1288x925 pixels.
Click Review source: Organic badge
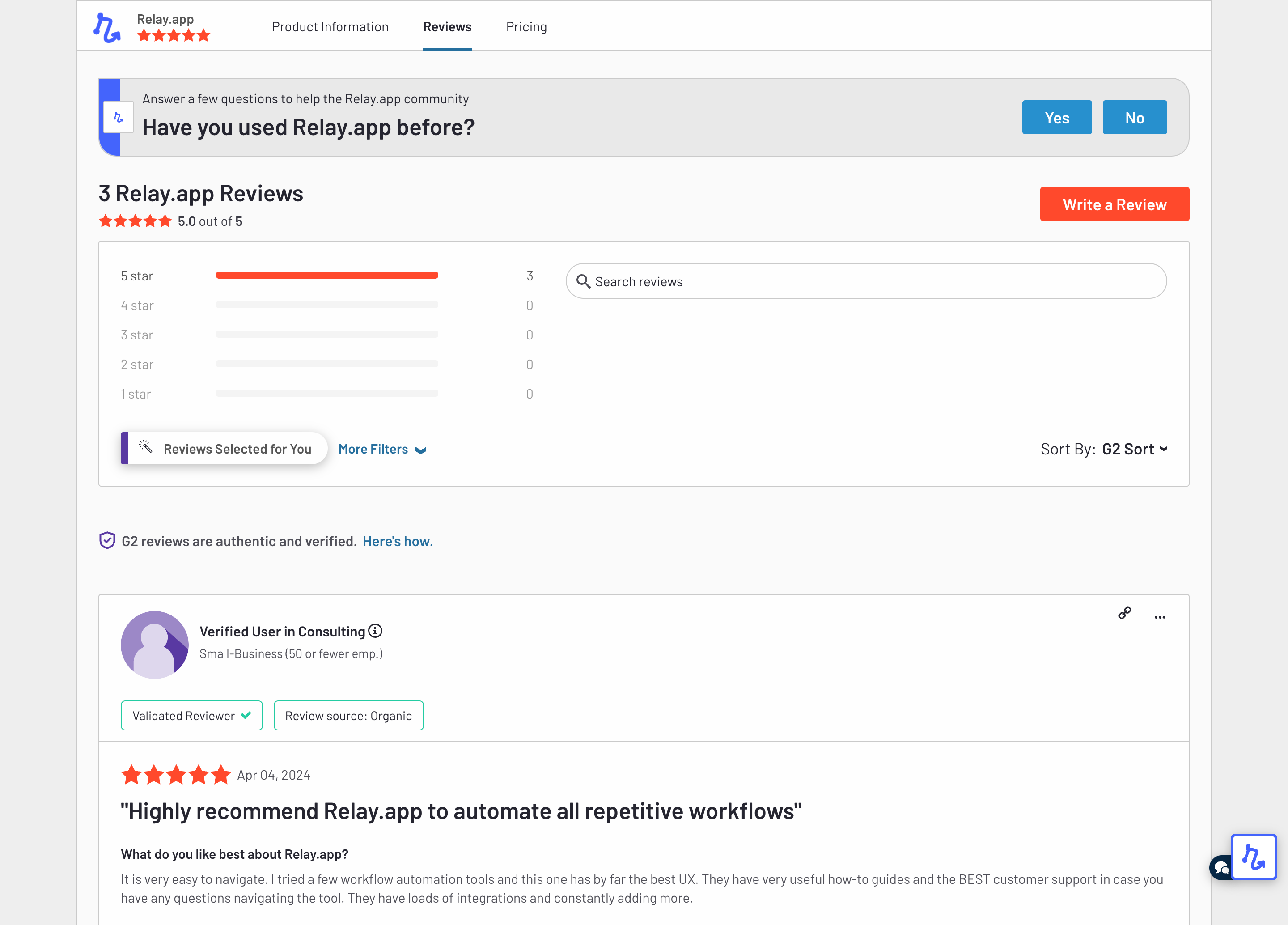coord(348,715)
